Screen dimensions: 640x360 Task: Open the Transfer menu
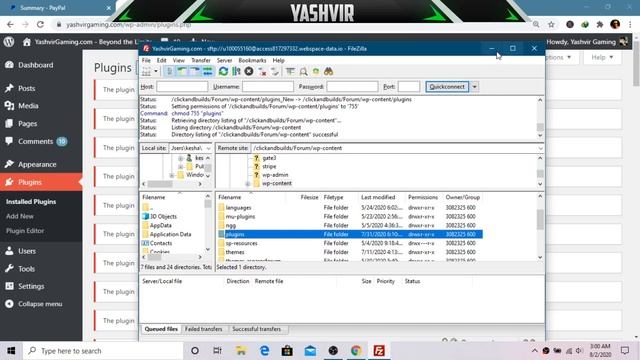click(x=201, y=60)
